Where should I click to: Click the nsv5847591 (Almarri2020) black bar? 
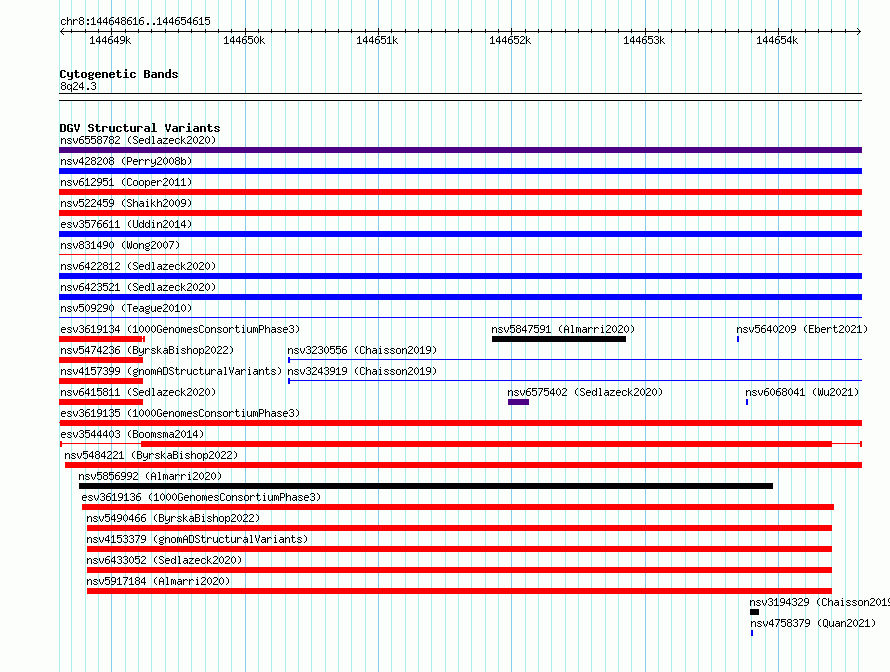[559, 339]
